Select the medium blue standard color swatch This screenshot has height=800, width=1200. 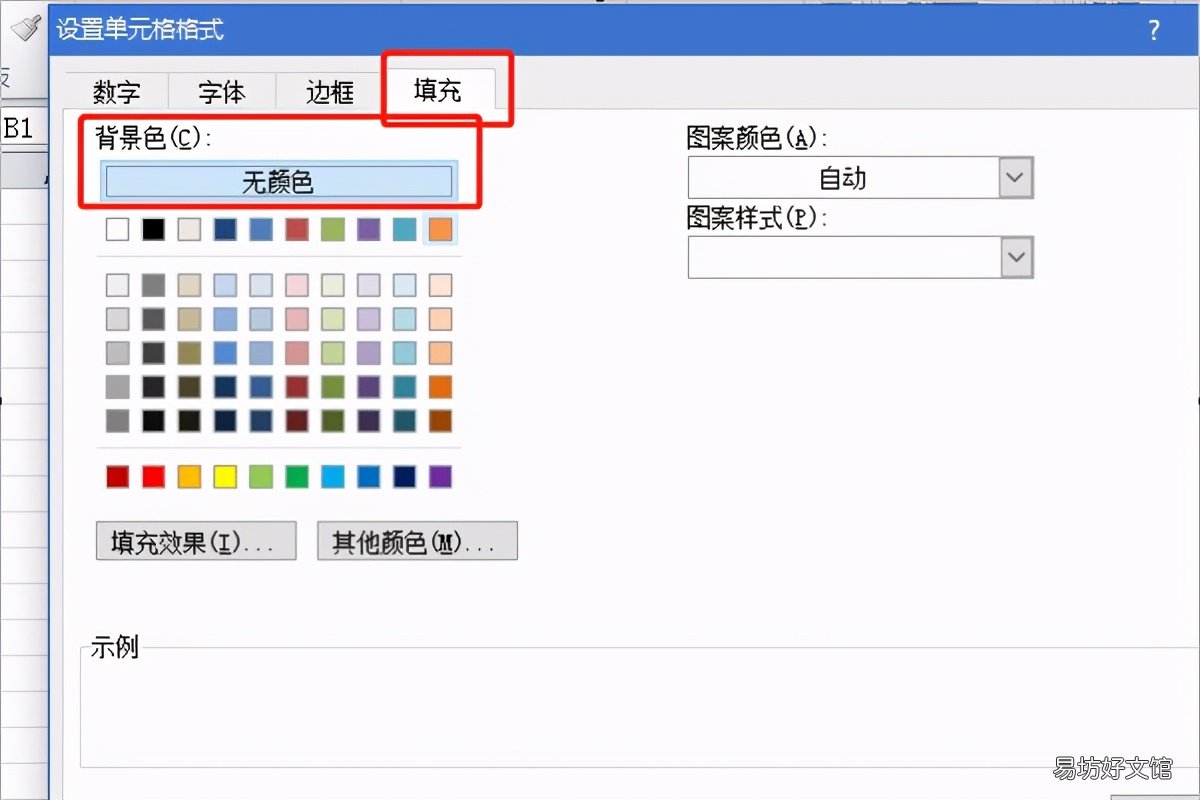(369, 477)
